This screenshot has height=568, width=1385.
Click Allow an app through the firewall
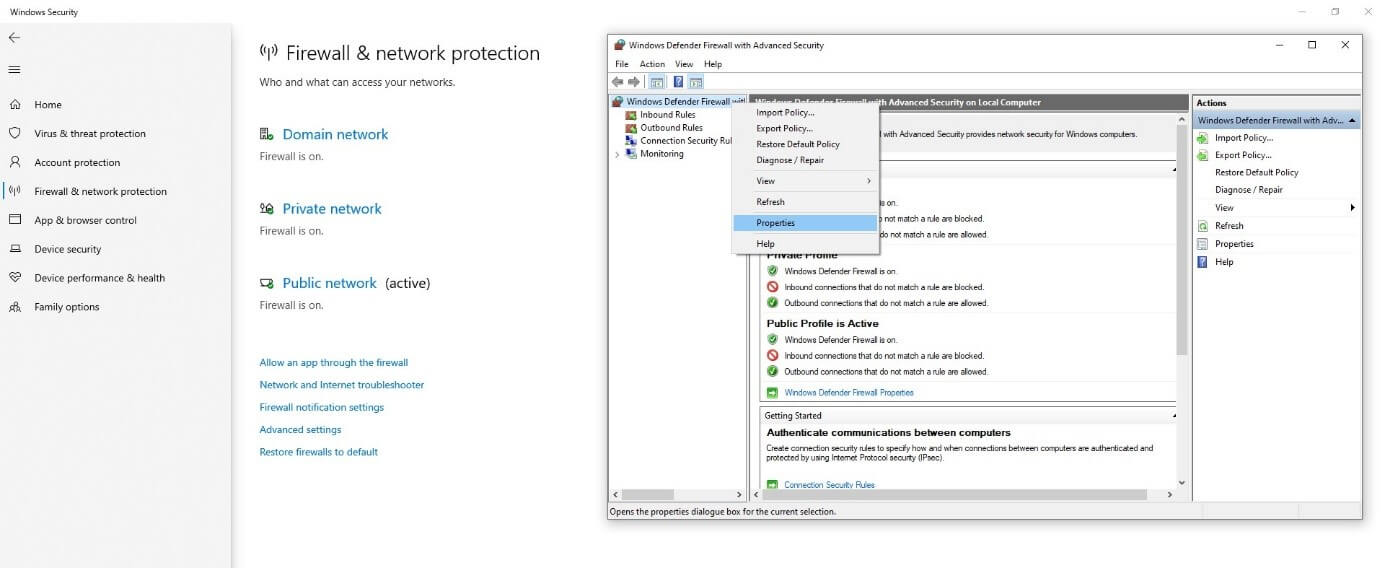click(x=334, y=363)
